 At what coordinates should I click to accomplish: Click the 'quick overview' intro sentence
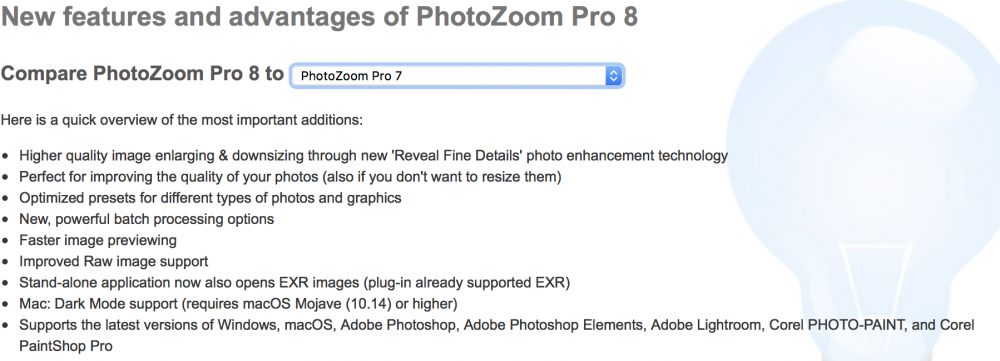pyautogui.click(x=182, y=120)
